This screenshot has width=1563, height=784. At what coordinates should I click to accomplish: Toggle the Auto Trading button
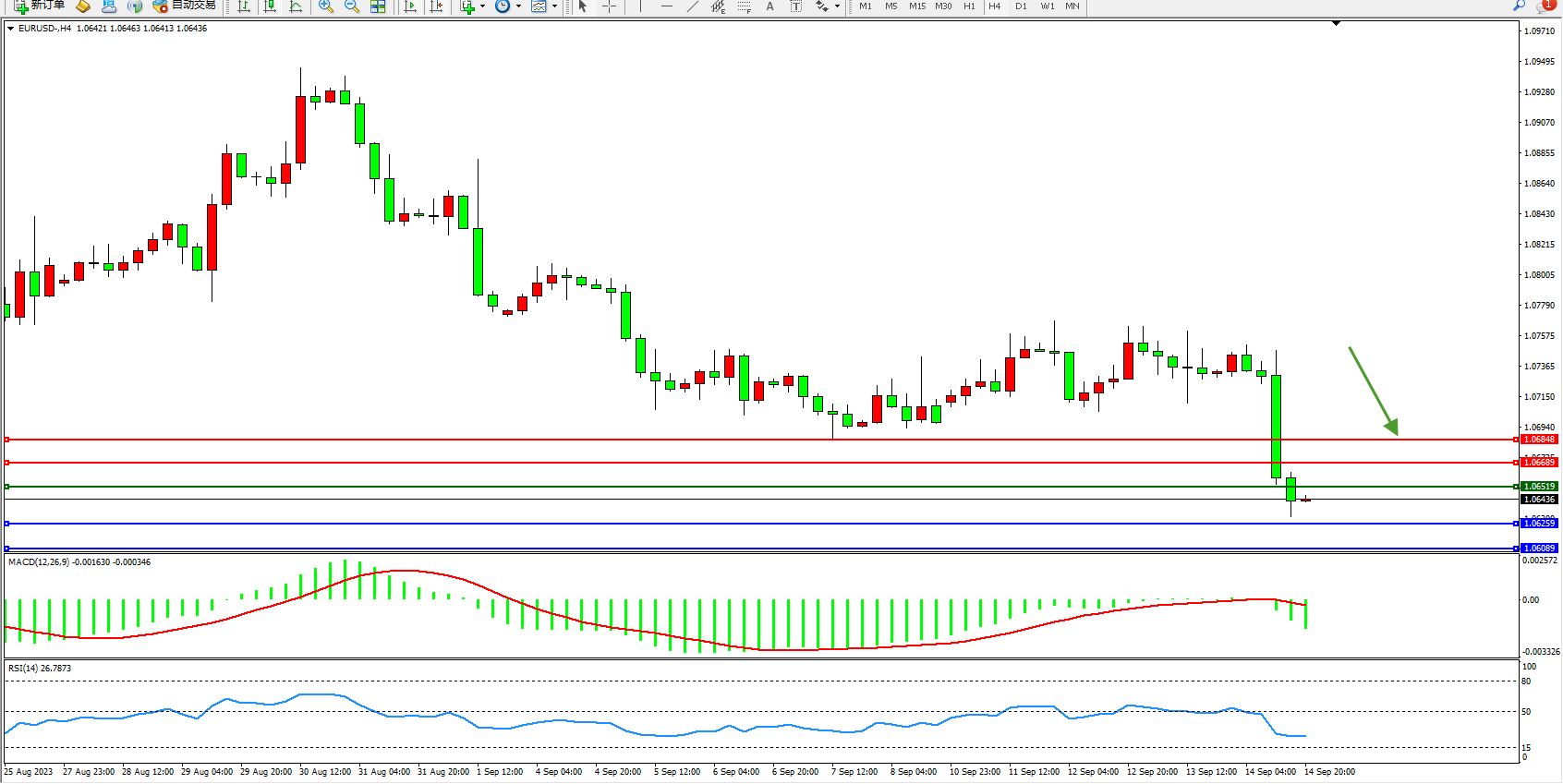click(185, 6)
